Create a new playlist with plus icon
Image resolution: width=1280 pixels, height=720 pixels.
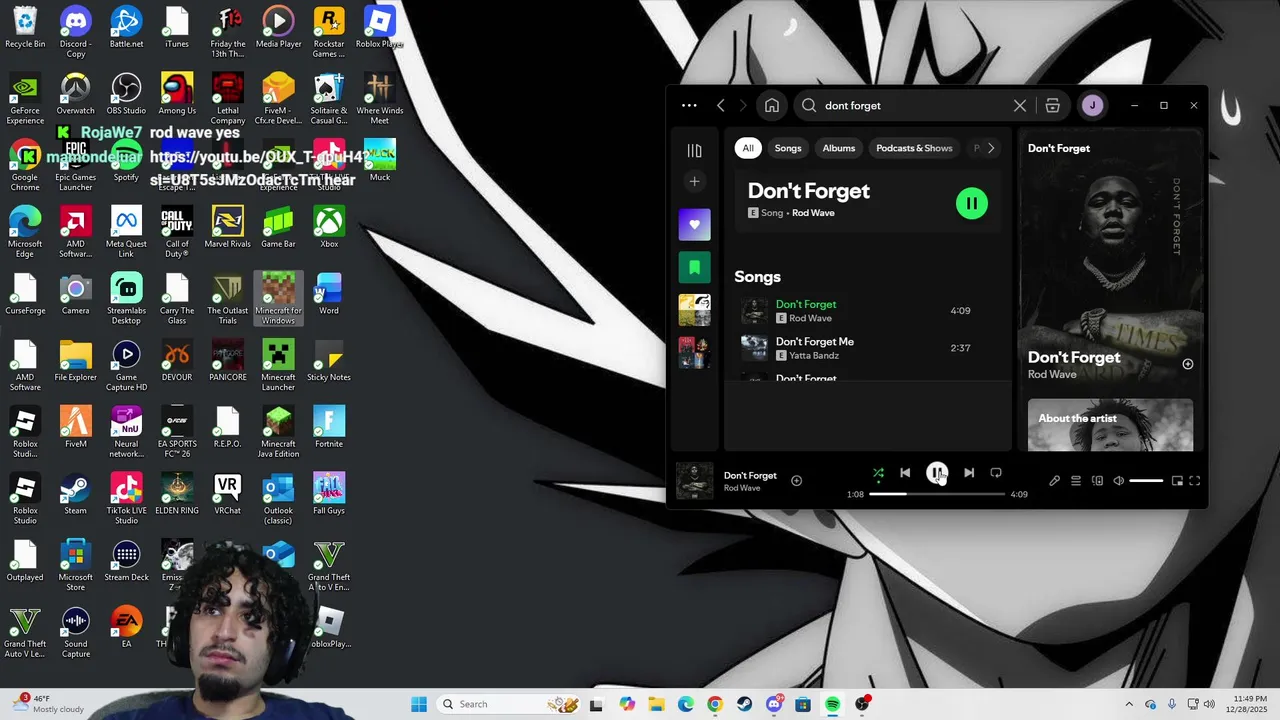point(694,181)
